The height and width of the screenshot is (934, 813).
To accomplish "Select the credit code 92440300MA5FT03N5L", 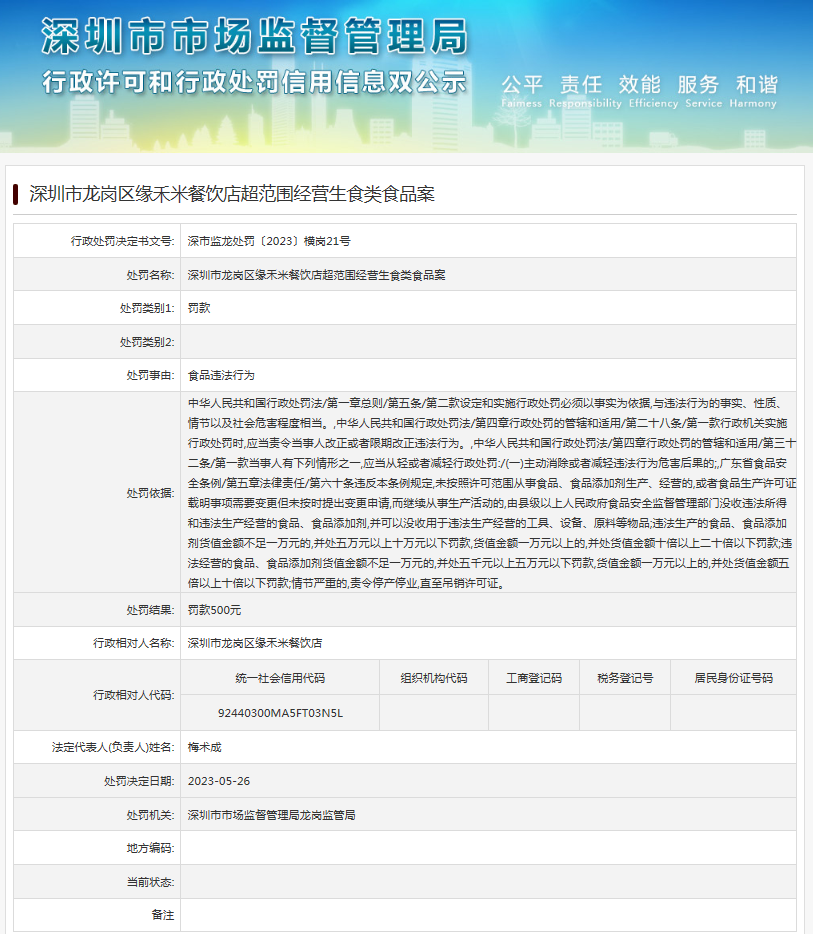I will [280, 713].
